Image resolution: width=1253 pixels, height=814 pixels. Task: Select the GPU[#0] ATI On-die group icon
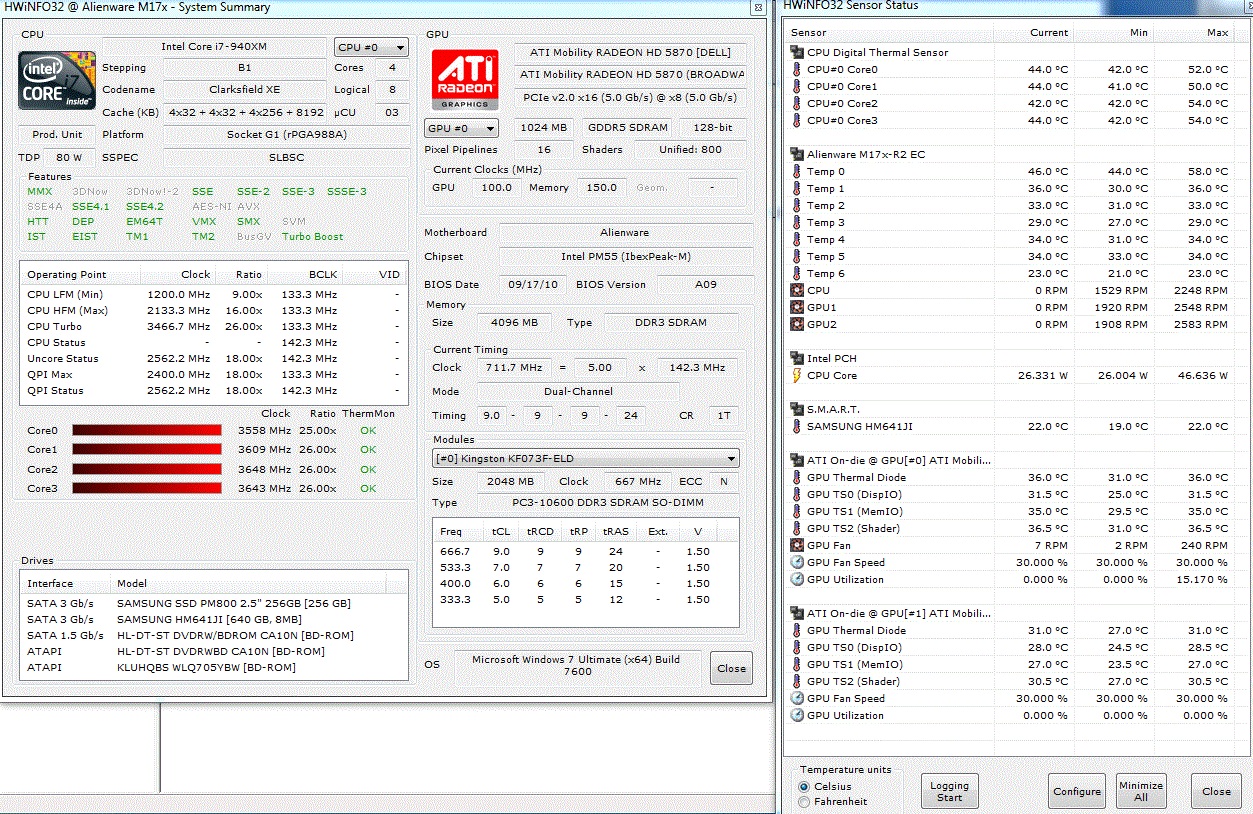796,460
